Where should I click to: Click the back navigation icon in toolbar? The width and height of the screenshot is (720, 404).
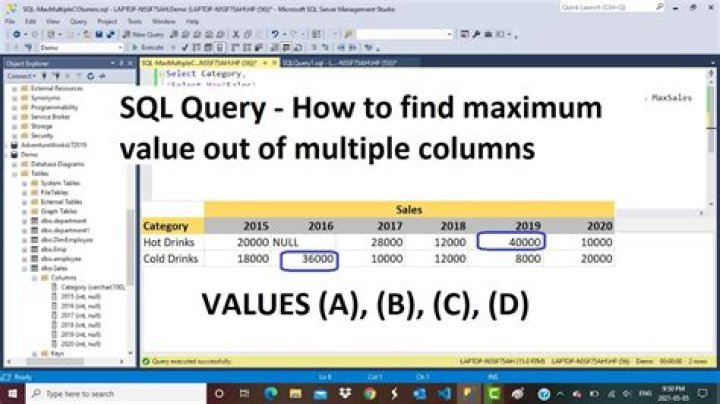coord(17,34)
